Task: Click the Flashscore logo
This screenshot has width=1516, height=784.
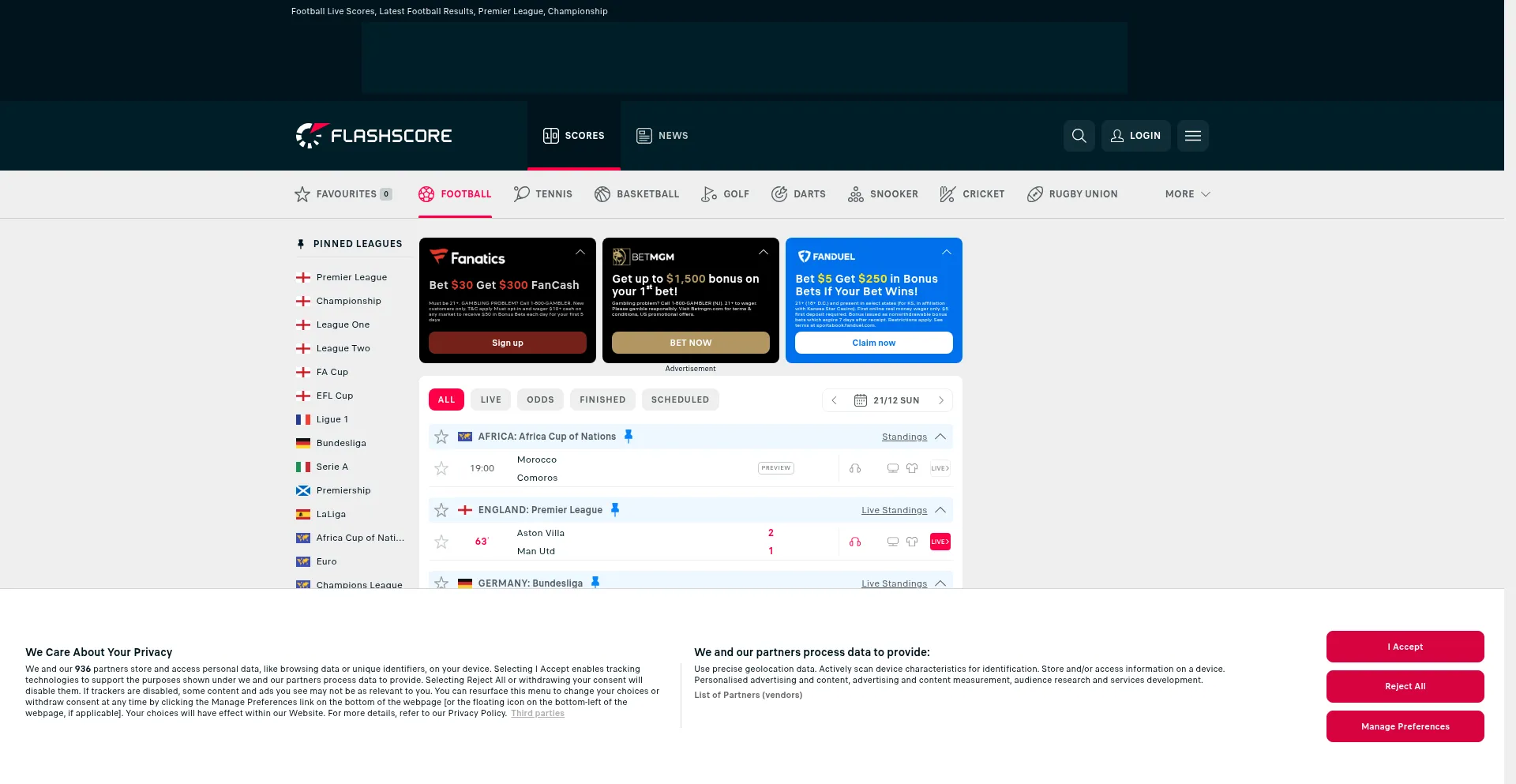Action: coord(373,135)
